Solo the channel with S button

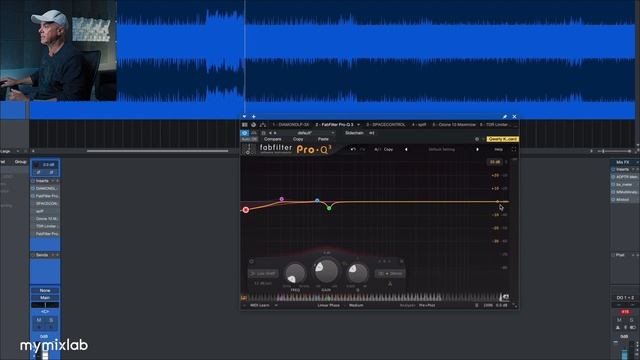click(51, 320)
